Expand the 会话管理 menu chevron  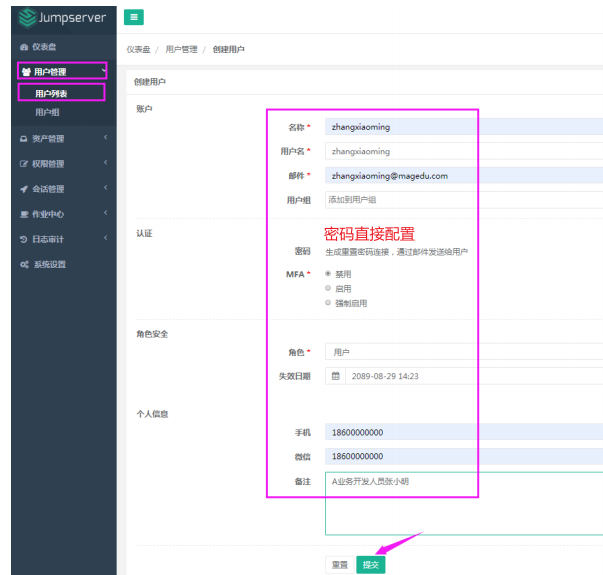coord(105,187)
